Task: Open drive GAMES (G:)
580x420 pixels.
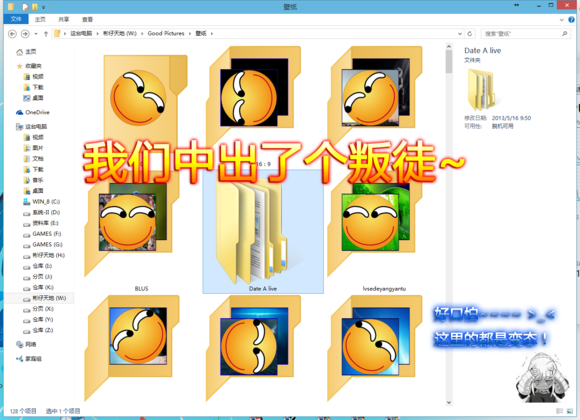Action: point(43,245)
